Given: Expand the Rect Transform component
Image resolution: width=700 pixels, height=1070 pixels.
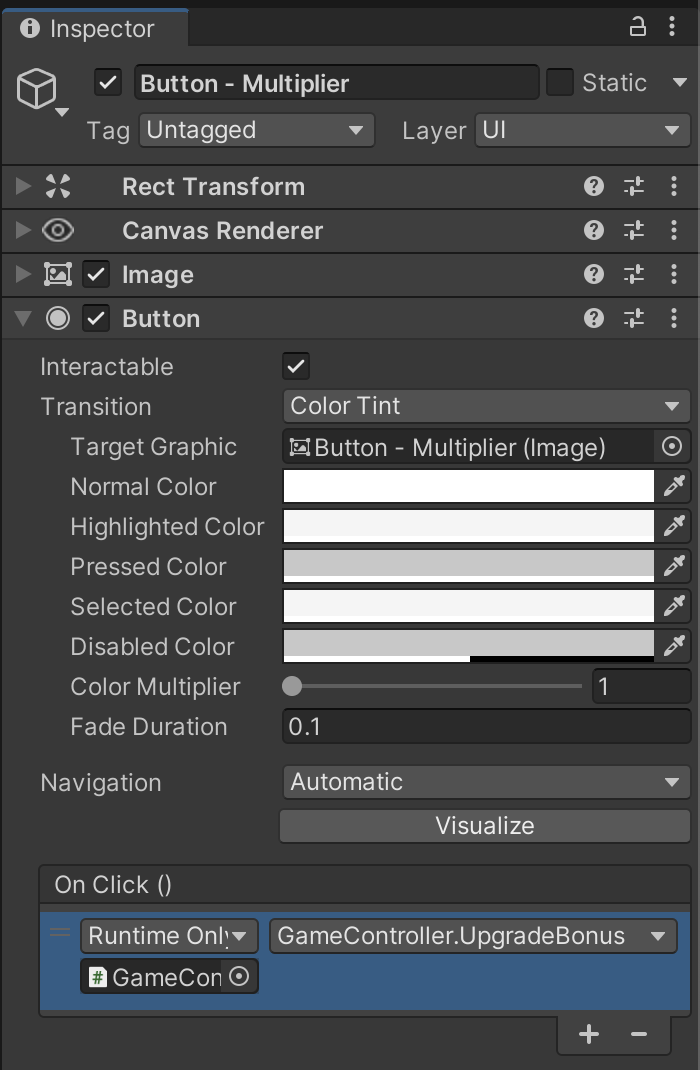Looking at the screenshot, I should 23,186.
